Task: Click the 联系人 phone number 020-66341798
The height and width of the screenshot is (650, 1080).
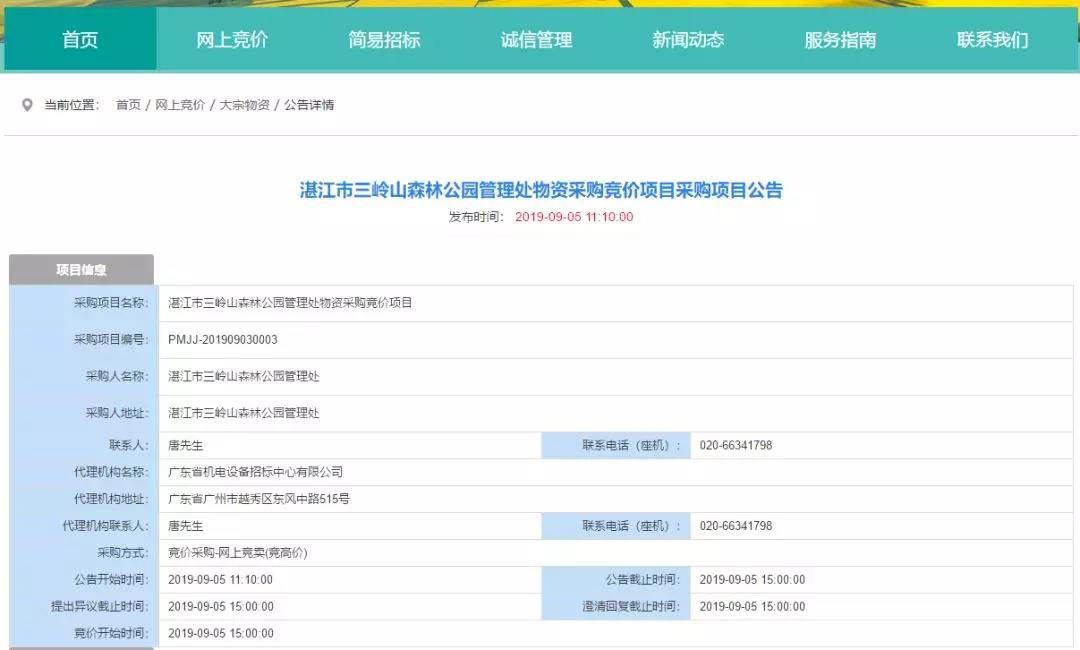Action: coord(736,445)
